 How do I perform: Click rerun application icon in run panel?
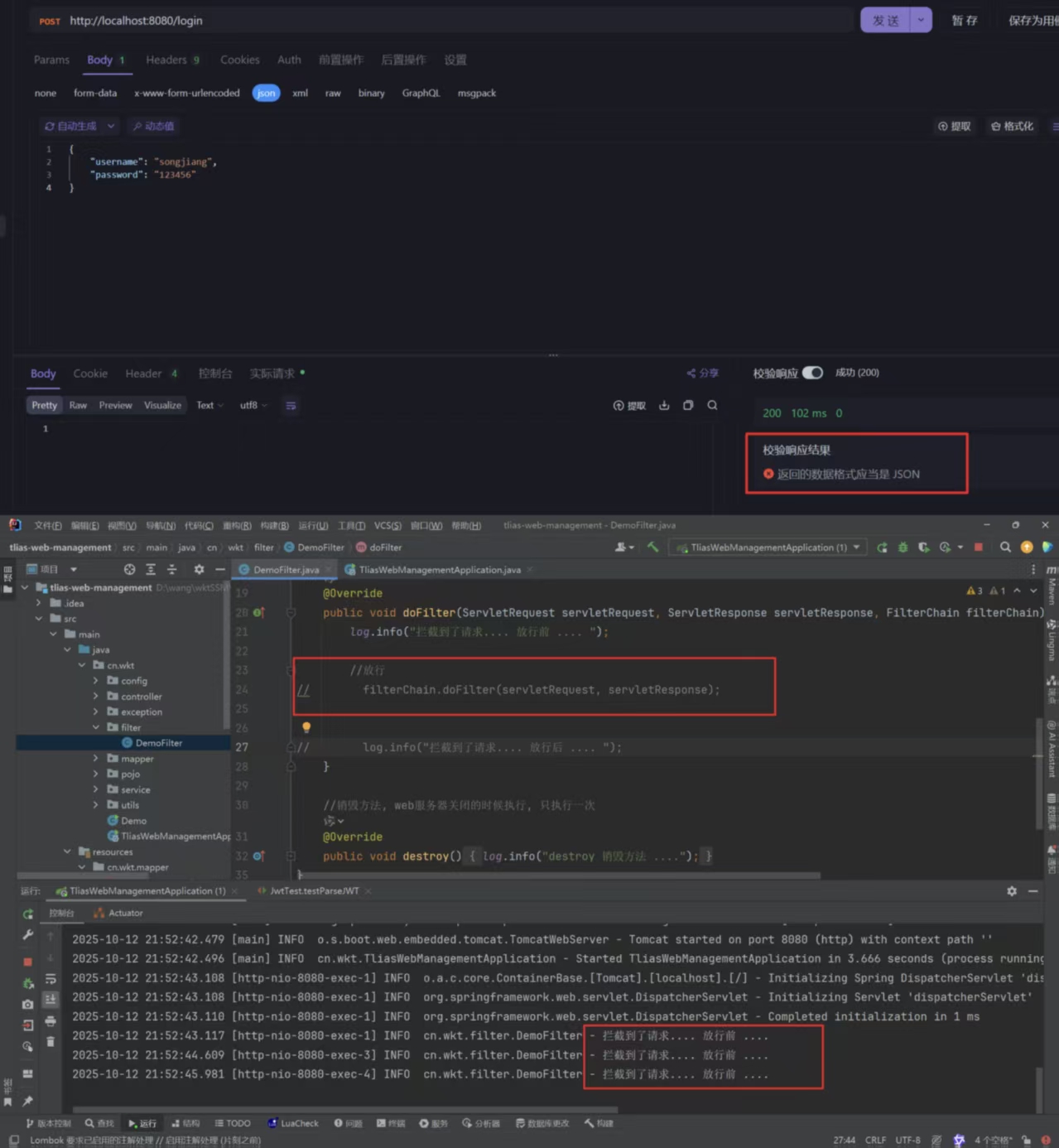pyautogui.click(x=28, y=914)
